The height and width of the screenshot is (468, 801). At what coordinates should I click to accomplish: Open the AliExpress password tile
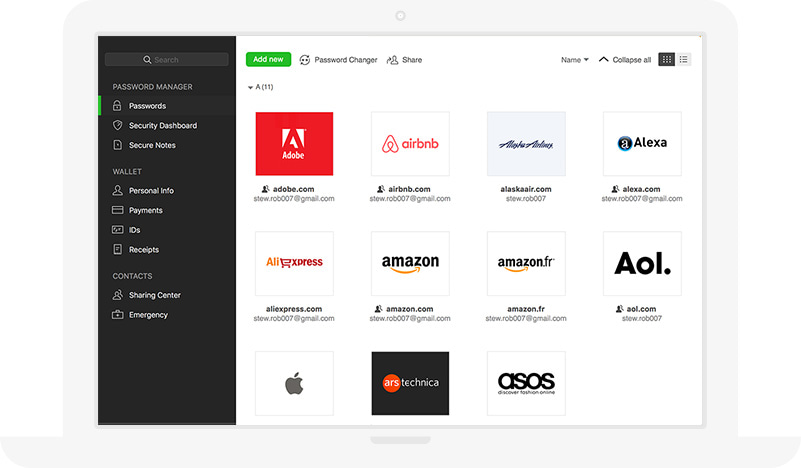[294, 264]
